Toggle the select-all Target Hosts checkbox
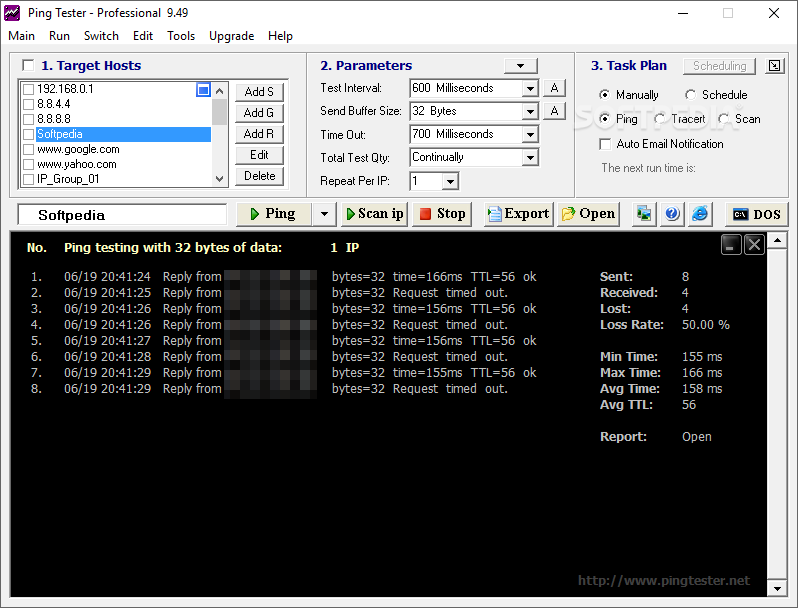This screenshot has width=798, height=608. coord(28,66)
